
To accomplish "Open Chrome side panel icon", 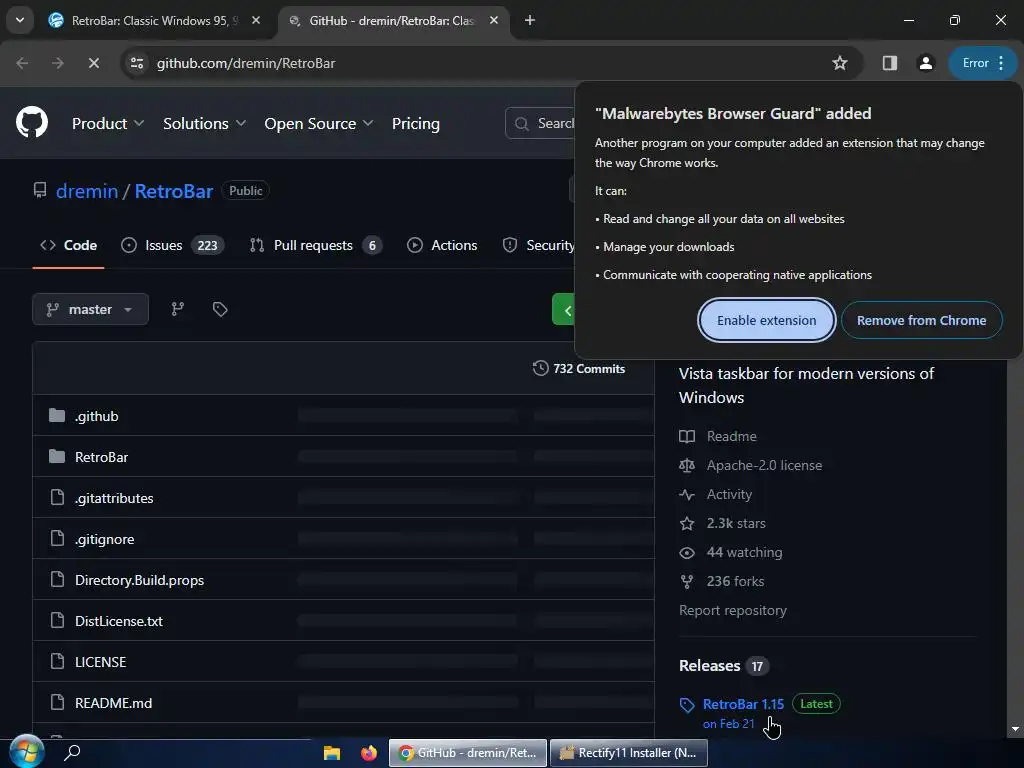I will [x=889, y=63].
